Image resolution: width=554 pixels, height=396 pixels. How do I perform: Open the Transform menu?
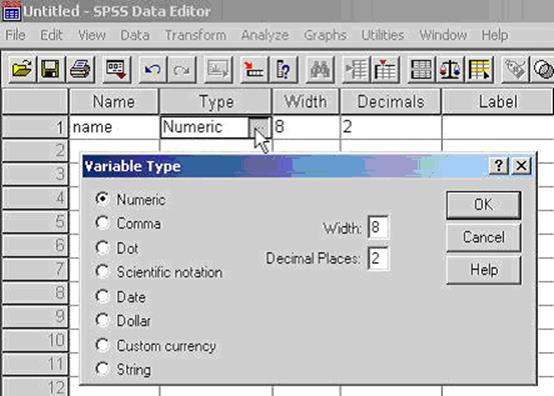195,35
